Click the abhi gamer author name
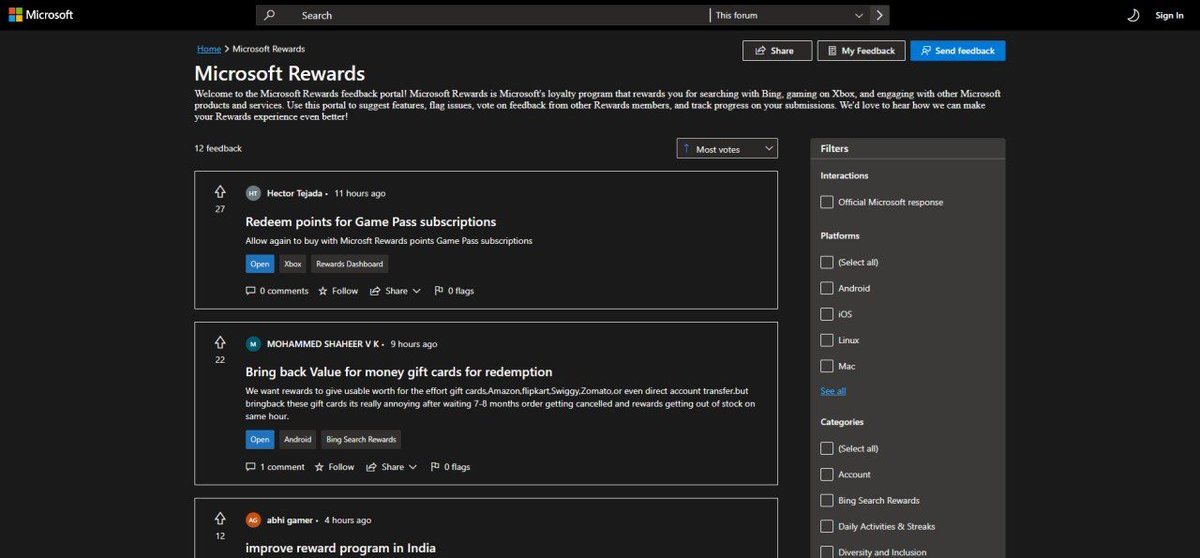This screenshot has height=558, width=1200. [290, 520]
